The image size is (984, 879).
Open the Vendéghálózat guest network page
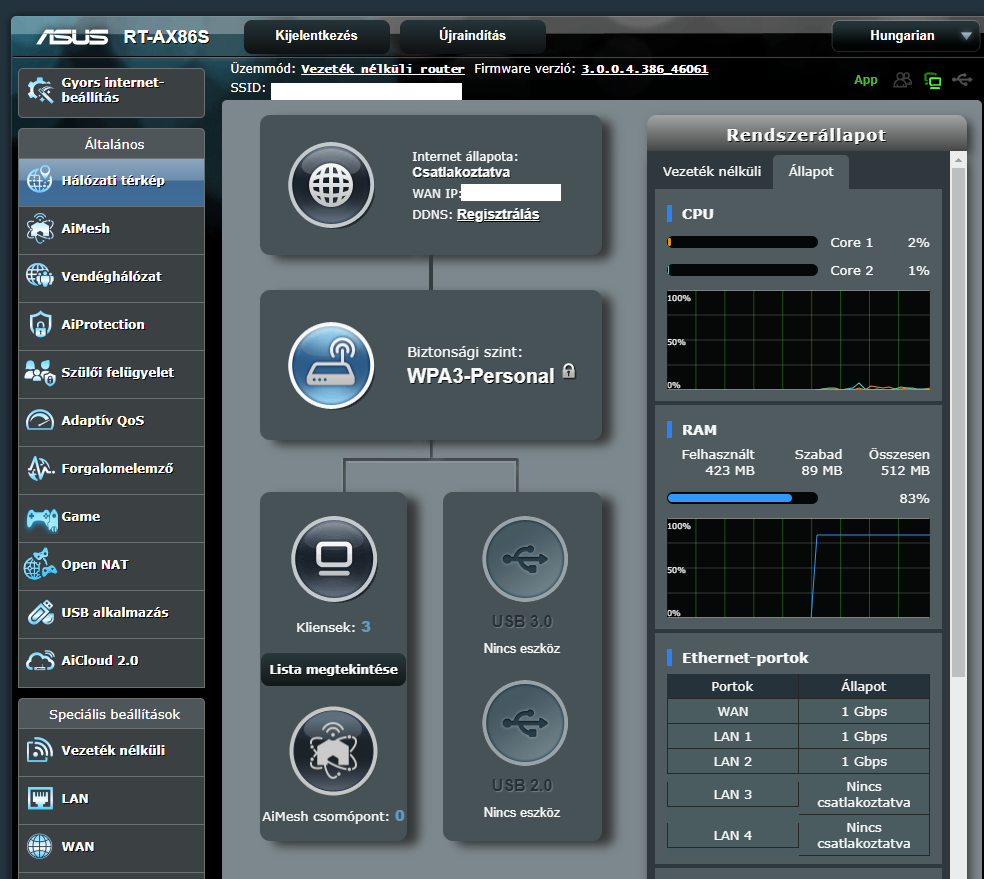tap(112, 278)
